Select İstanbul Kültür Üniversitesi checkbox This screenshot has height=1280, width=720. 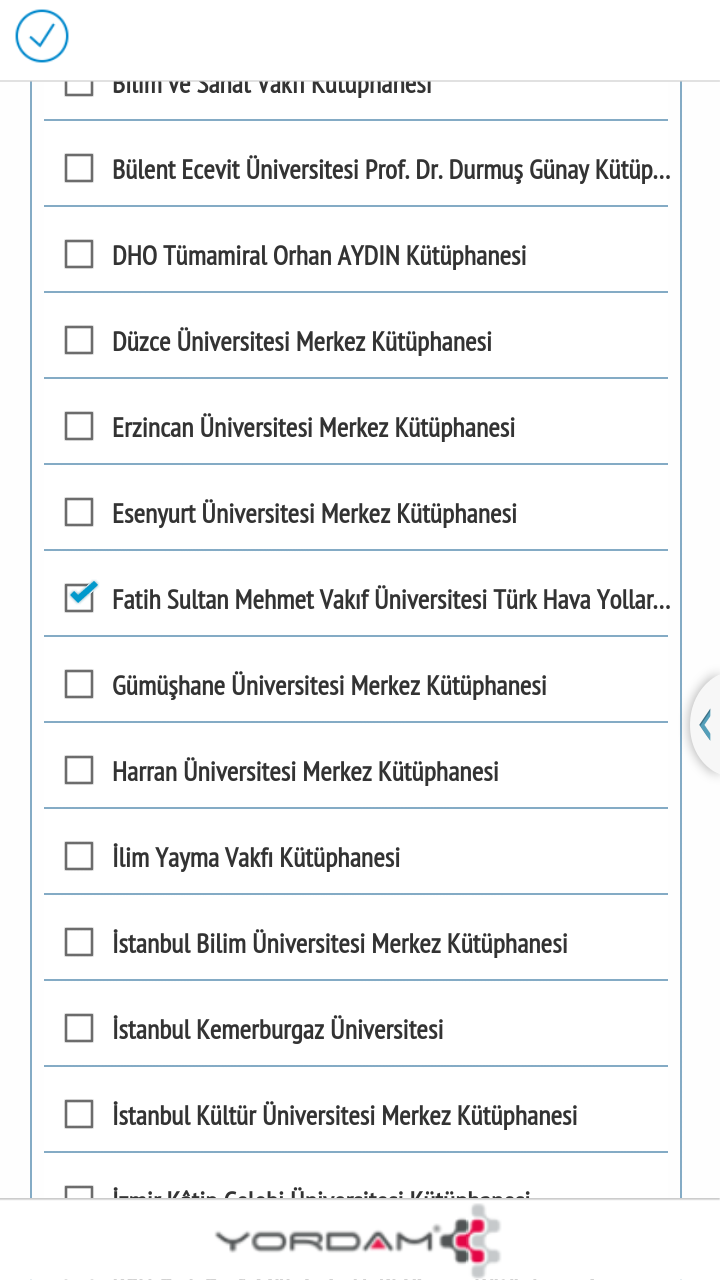(x=79, y=1115)
